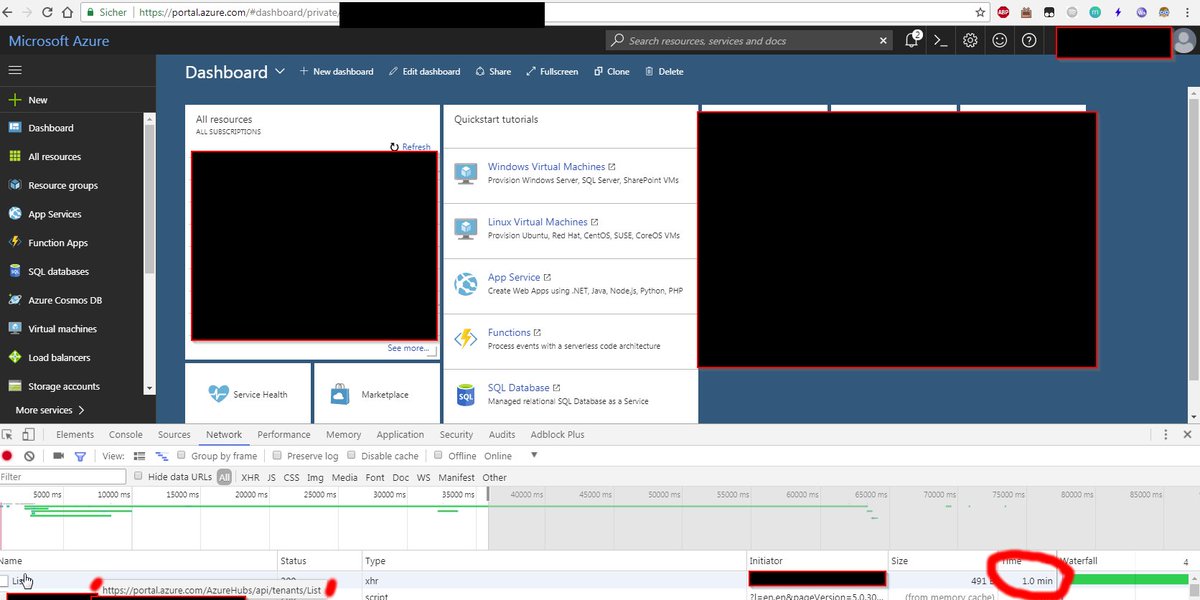Open the Service Health tile
The image size is (1200, 600).
[248, 394]
